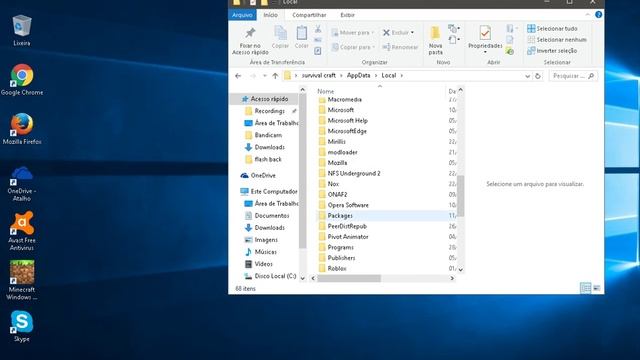Collapse the ribbon with the chevron
640x360 pixels.
coord(587,15)
